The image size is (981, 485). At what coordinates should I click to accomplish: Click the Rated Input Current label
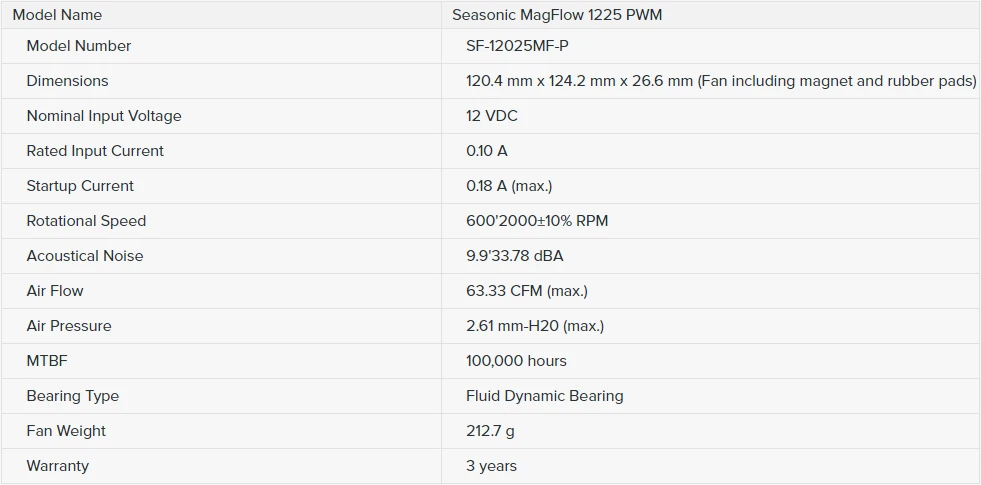coord(95,151)
